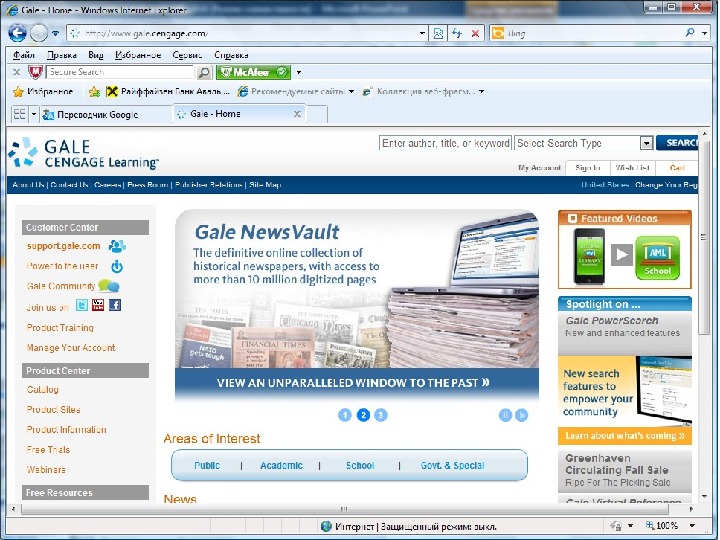The width and height of the screenshot is (720, 540).
Task: Pause the banner slideshow
Action: tap(505, 415)
